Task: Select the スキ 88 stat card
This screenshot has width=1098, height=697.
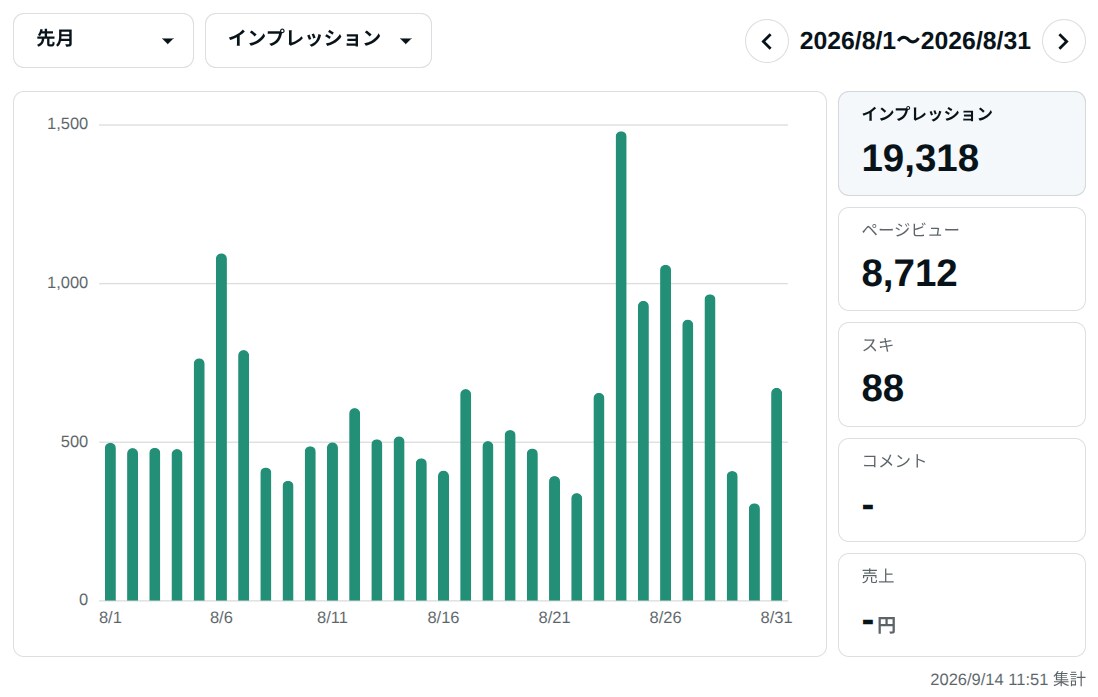Action: 961,375
